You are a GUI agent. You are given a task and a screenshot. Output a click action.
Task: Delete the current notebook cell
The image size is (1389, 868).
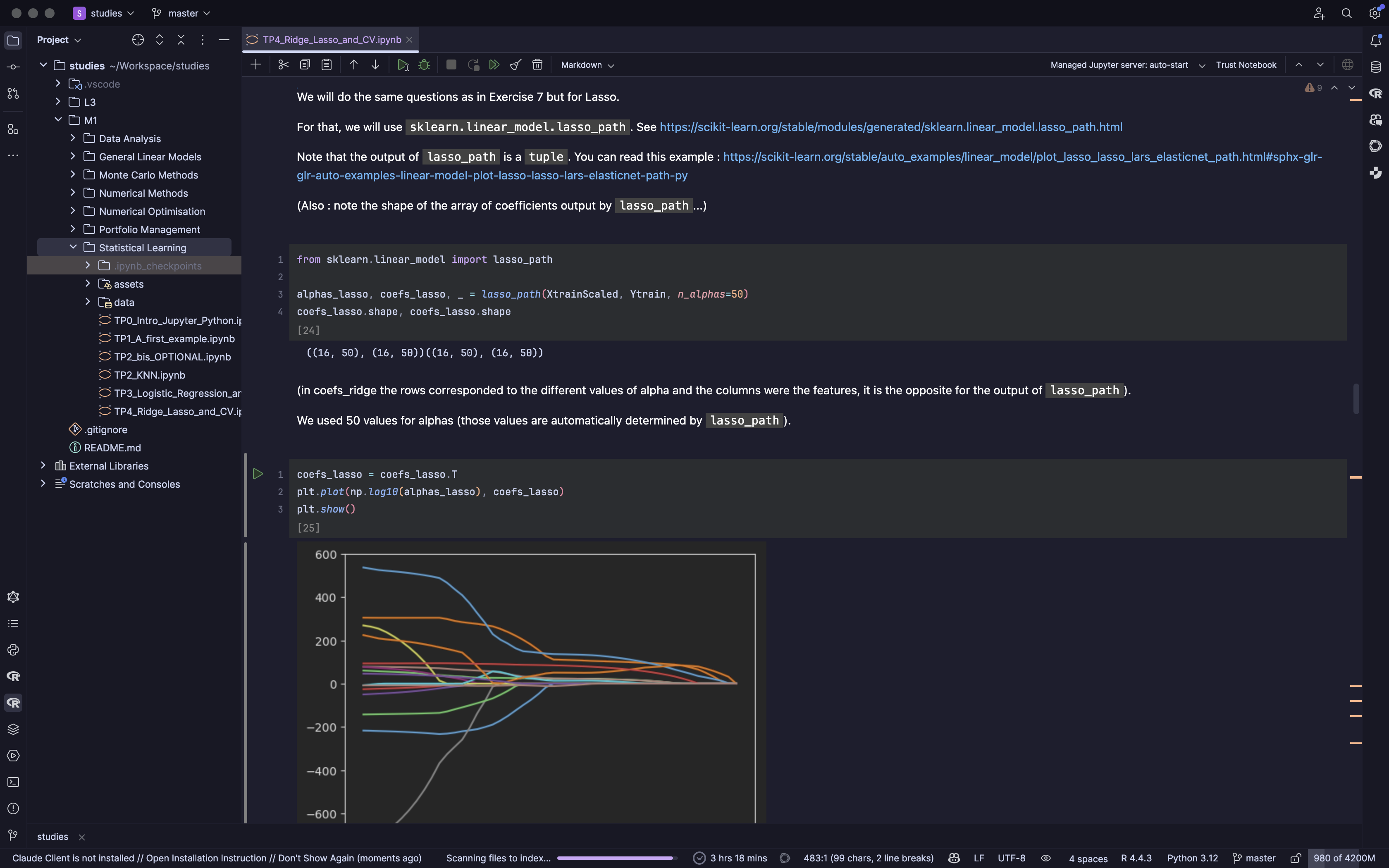pyautogui.click(x=537, y=65)
